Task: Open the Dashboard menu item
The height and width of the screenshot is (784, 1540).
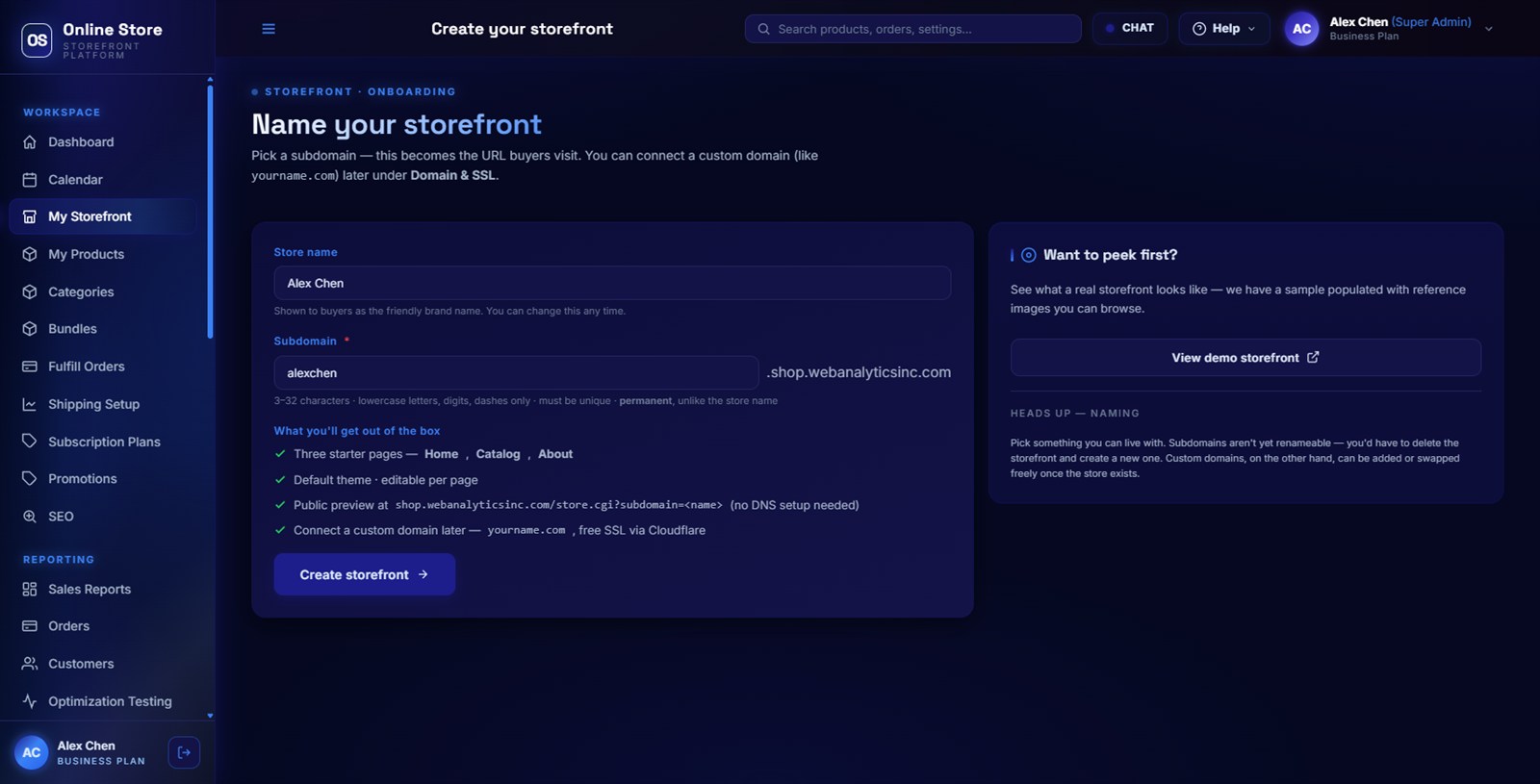Action: point(103,142)
